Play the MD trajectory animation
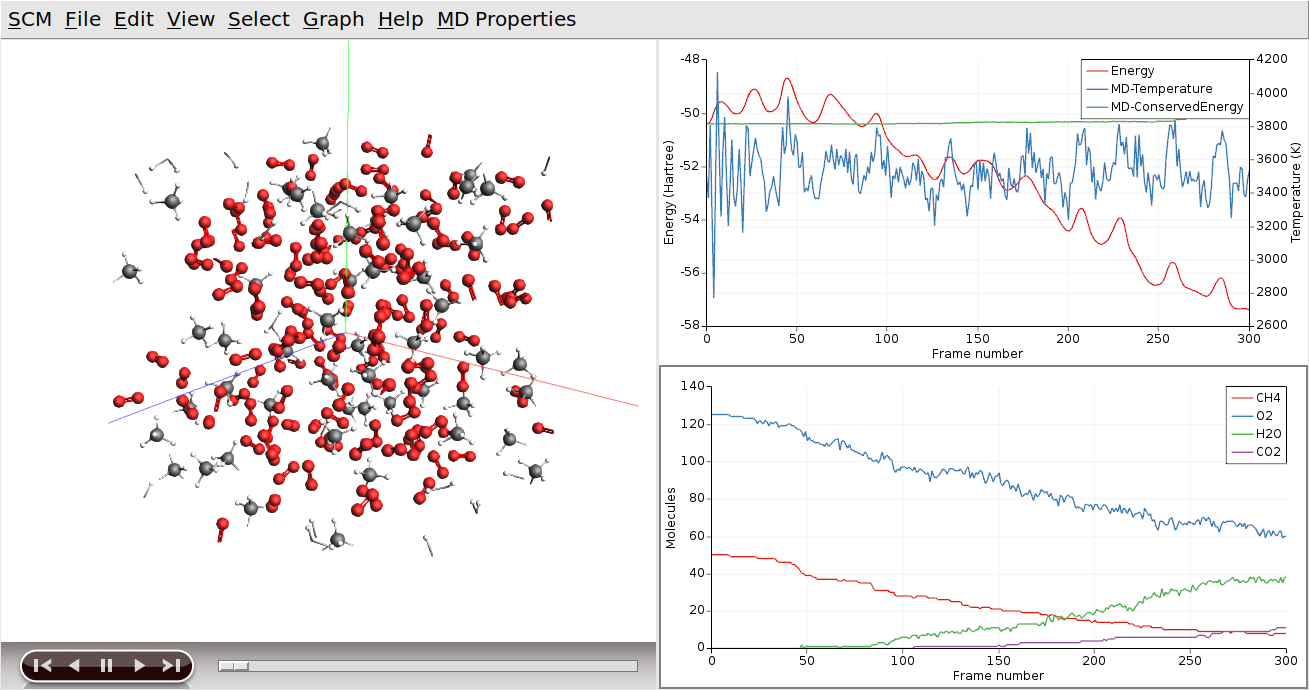The height and width of the screenshot is (690, 1309). coord(137,663)
